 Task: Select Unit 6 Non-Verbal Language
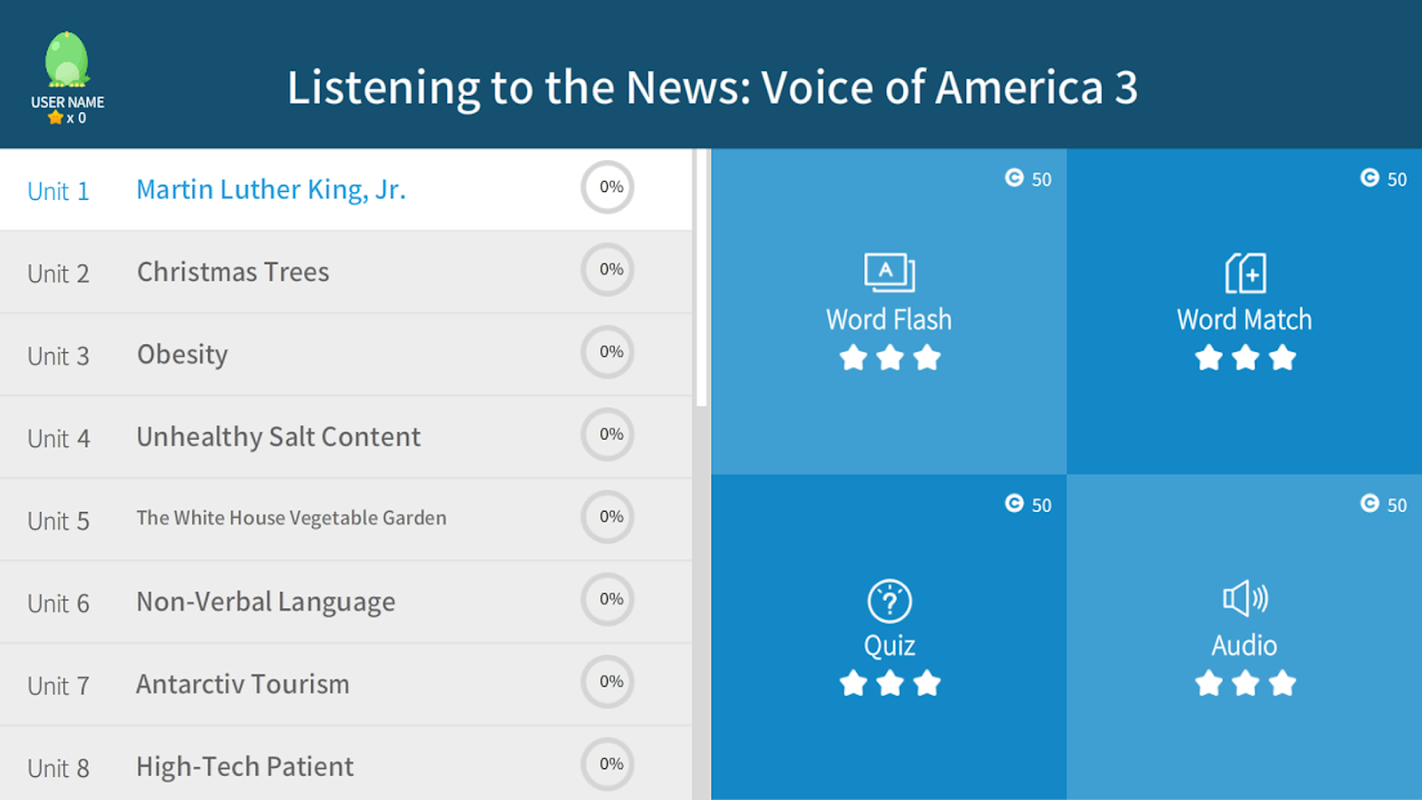click(346, 602)
